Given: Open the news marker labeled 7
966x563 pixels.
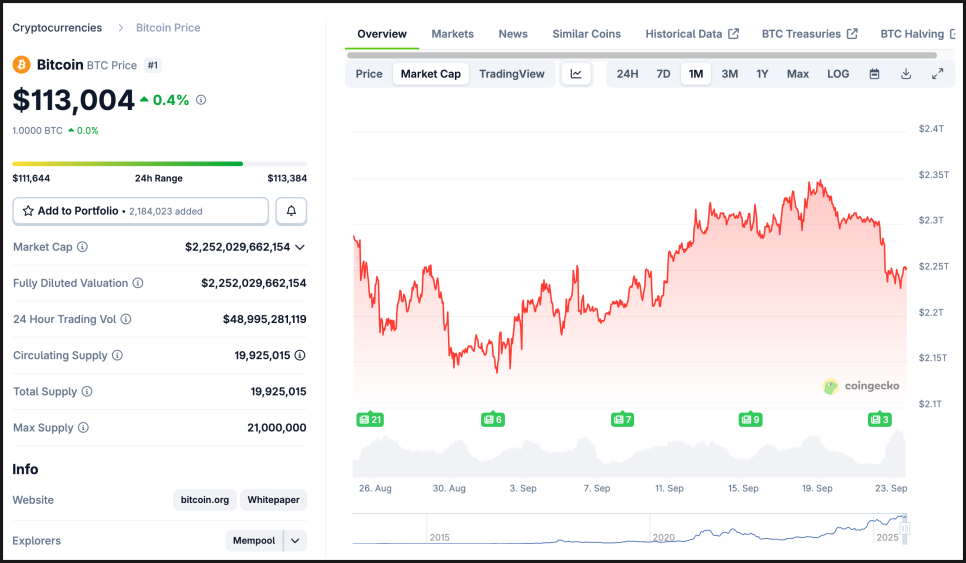Looking at the screenshot, I should pyautogui.click(x=622, y=419).
